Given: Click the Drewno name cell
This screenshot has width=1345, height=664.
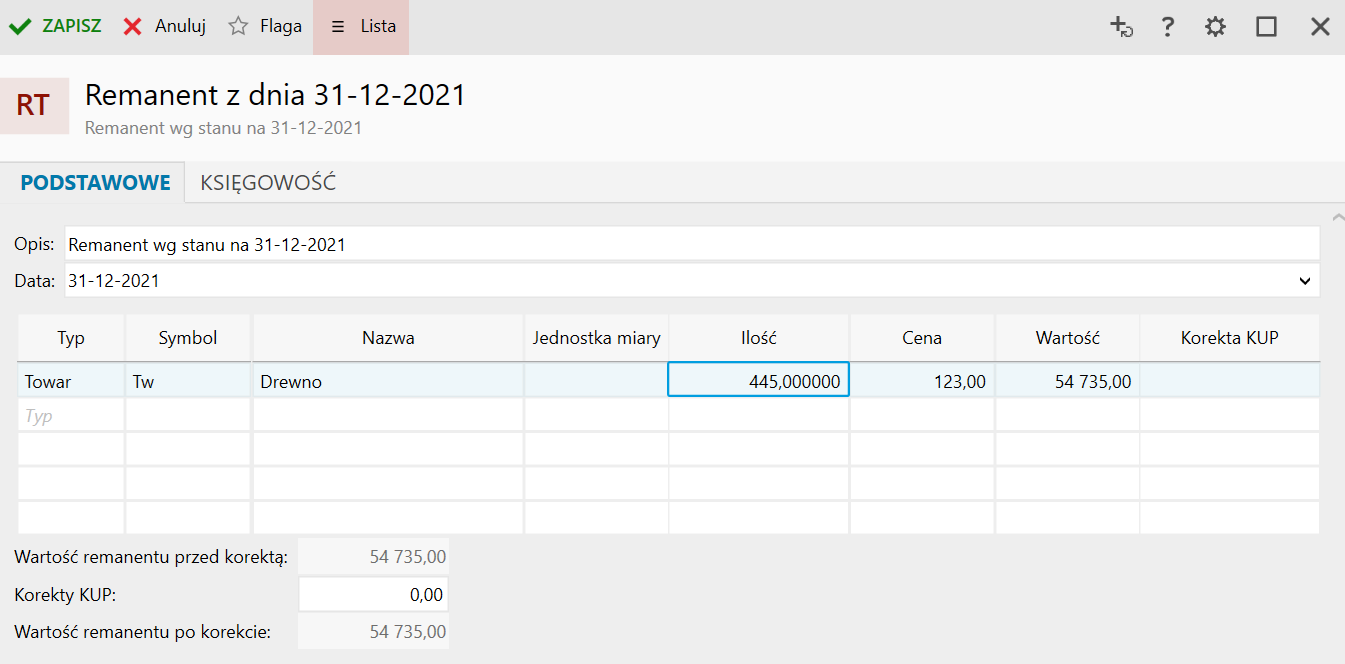Looking at the screenshot, I should [388, 381].
